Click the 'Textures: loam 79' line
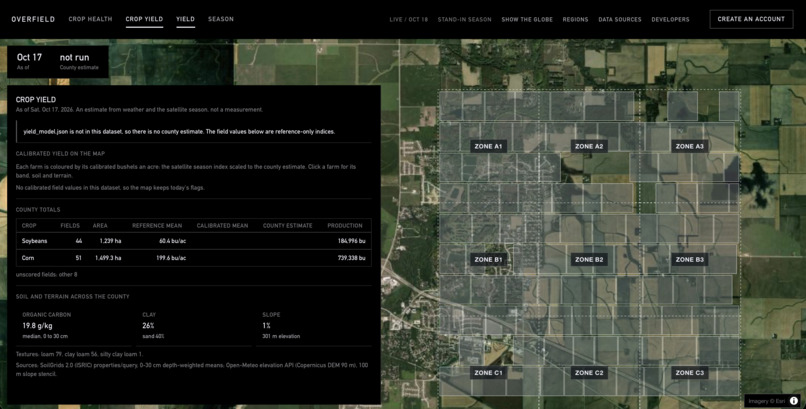806x409 pixels. [x=79, y=354]
